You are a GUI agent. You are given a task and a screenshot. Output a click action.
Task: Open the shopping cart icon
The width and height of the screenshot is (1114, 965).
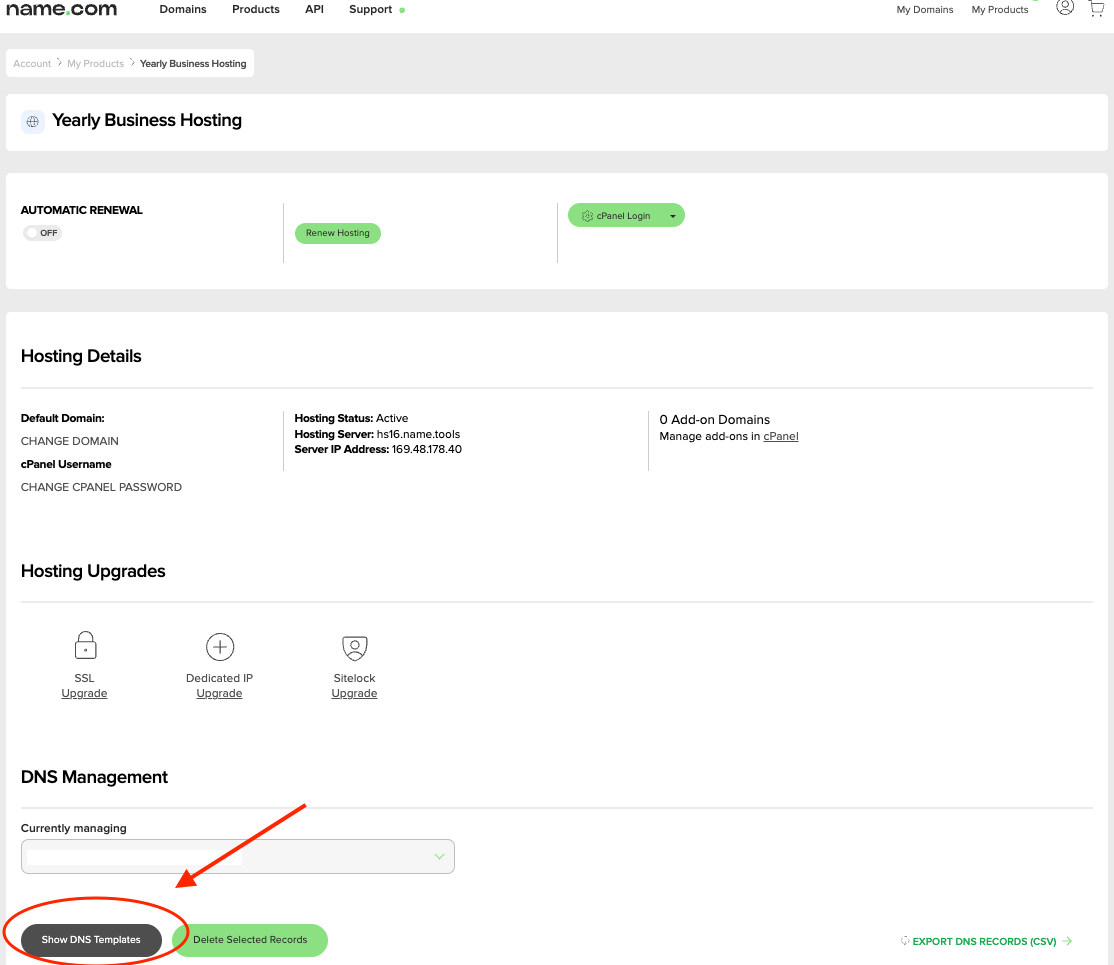click(1096, 8)
